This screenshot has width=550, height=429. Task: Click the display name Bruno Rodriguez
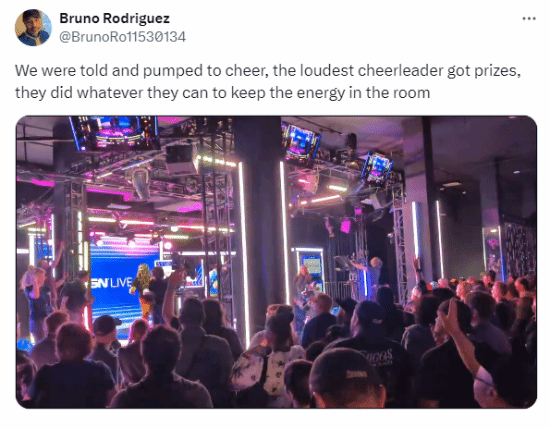(114, 18)
